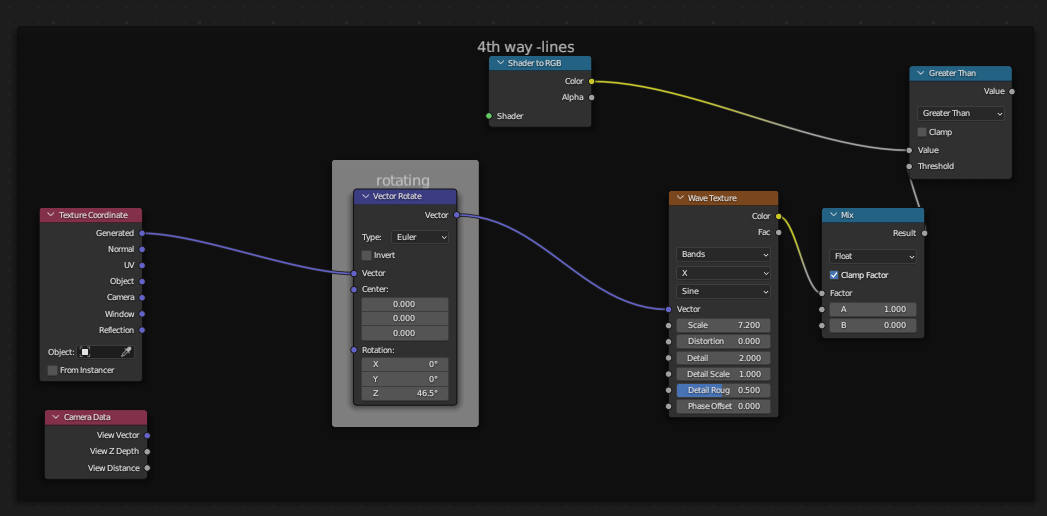This screenshot has width=1047, height=516.
Task: Click the Normal output socket
Action: tap(142, 249)
